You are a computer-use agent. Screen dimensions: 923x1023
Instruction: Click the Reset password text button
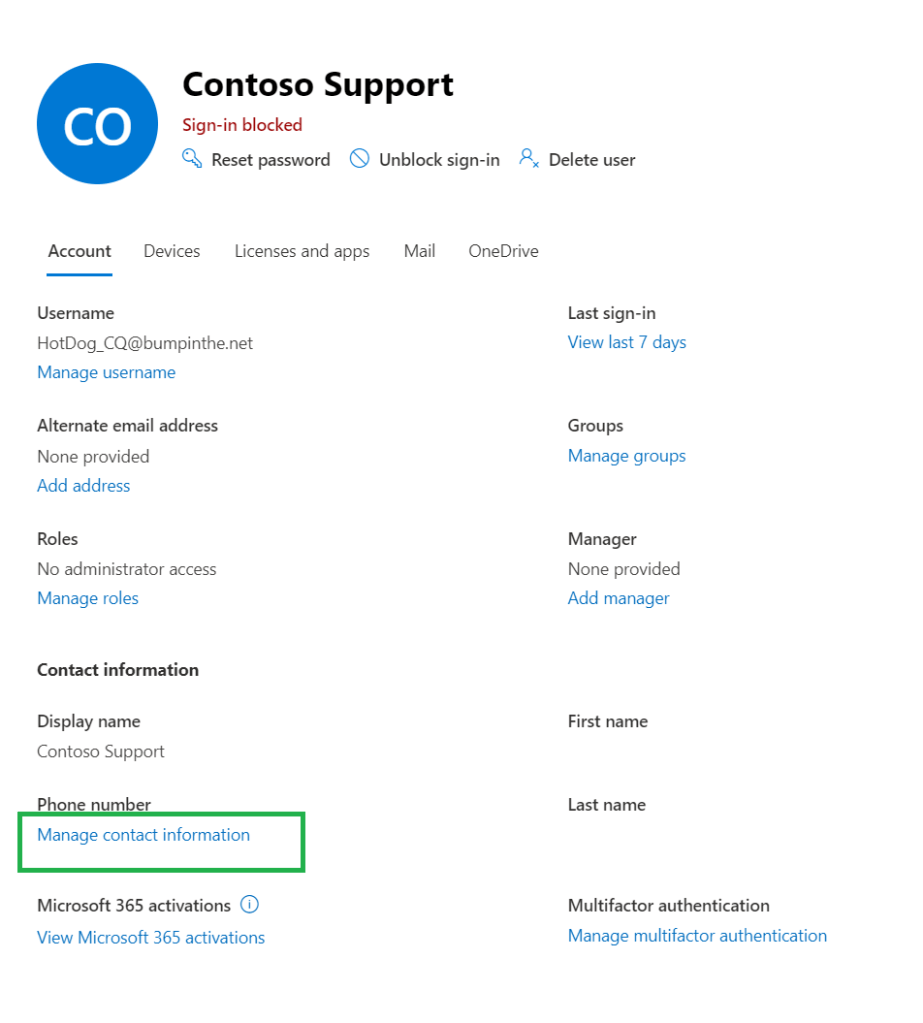tap(271, 160)
